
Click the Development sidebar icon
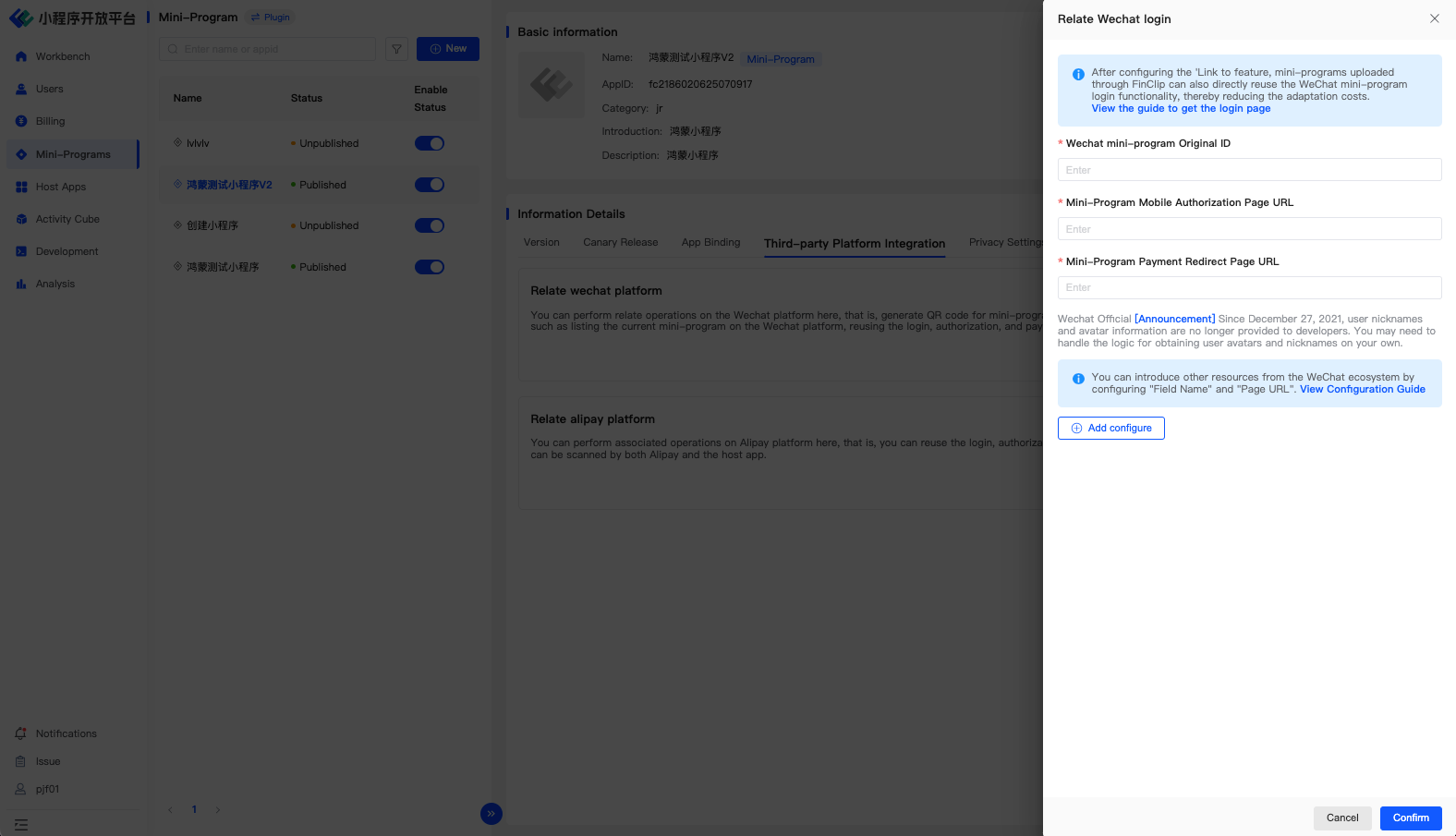click(21, 251)
